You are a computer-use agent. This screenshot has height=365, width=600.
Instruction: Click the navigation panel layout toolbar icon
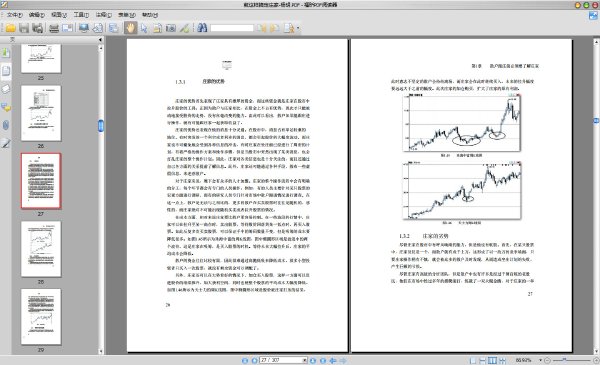pyautogui.click(x=114, y=28)
